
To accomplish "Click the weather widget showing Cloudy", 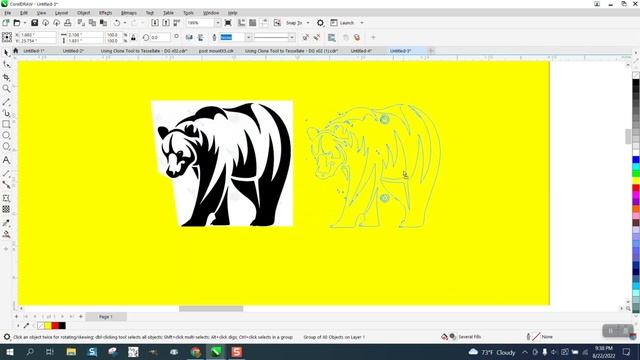I will [x=492, y=352].
